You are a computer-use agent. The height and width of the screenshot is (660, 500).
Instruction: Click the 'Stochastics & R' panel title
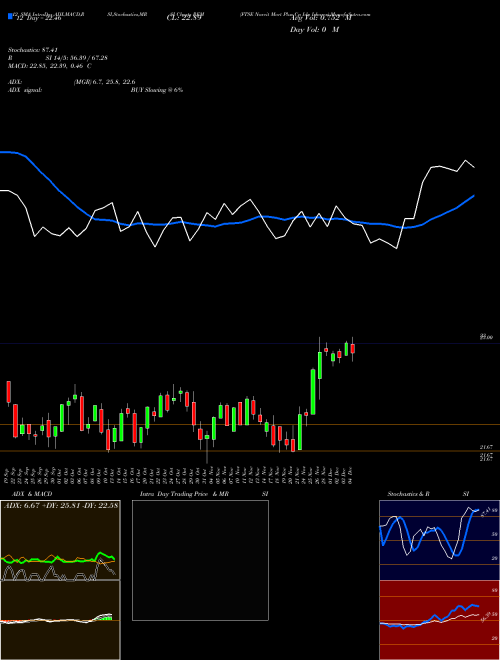pos(408,494)
